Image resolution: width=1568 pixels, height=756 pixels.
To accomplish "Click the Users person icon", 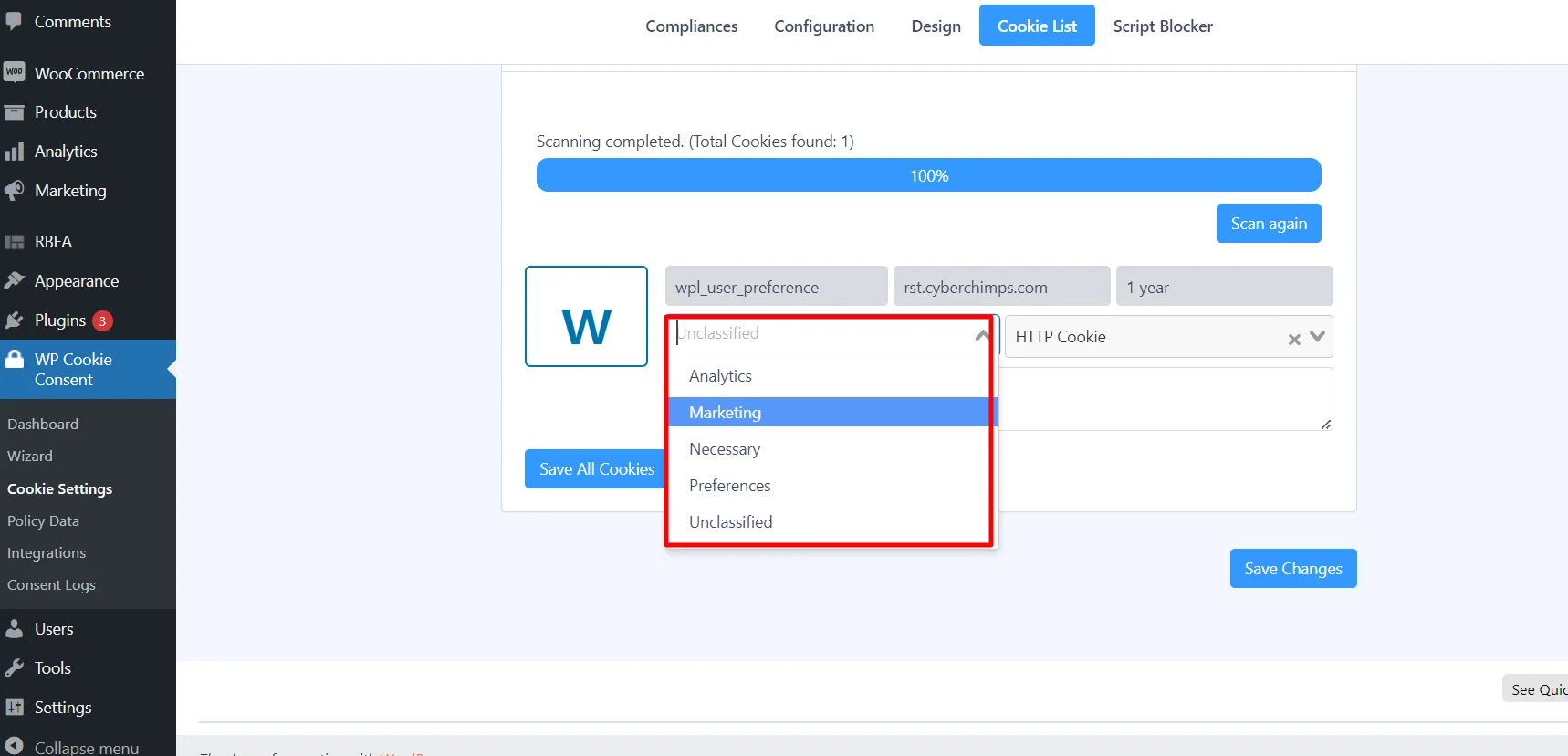I will [x=14, y=629].
